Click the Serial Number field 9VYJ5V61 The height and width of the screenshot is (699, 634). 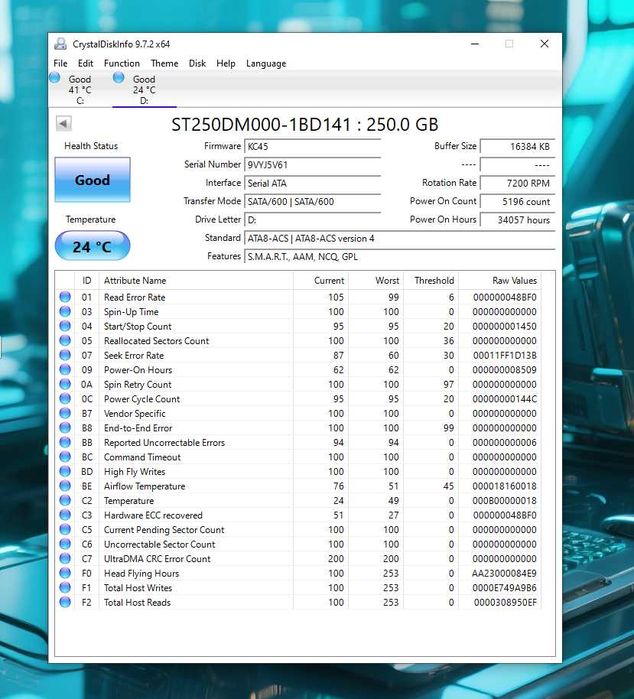[312, 165]
